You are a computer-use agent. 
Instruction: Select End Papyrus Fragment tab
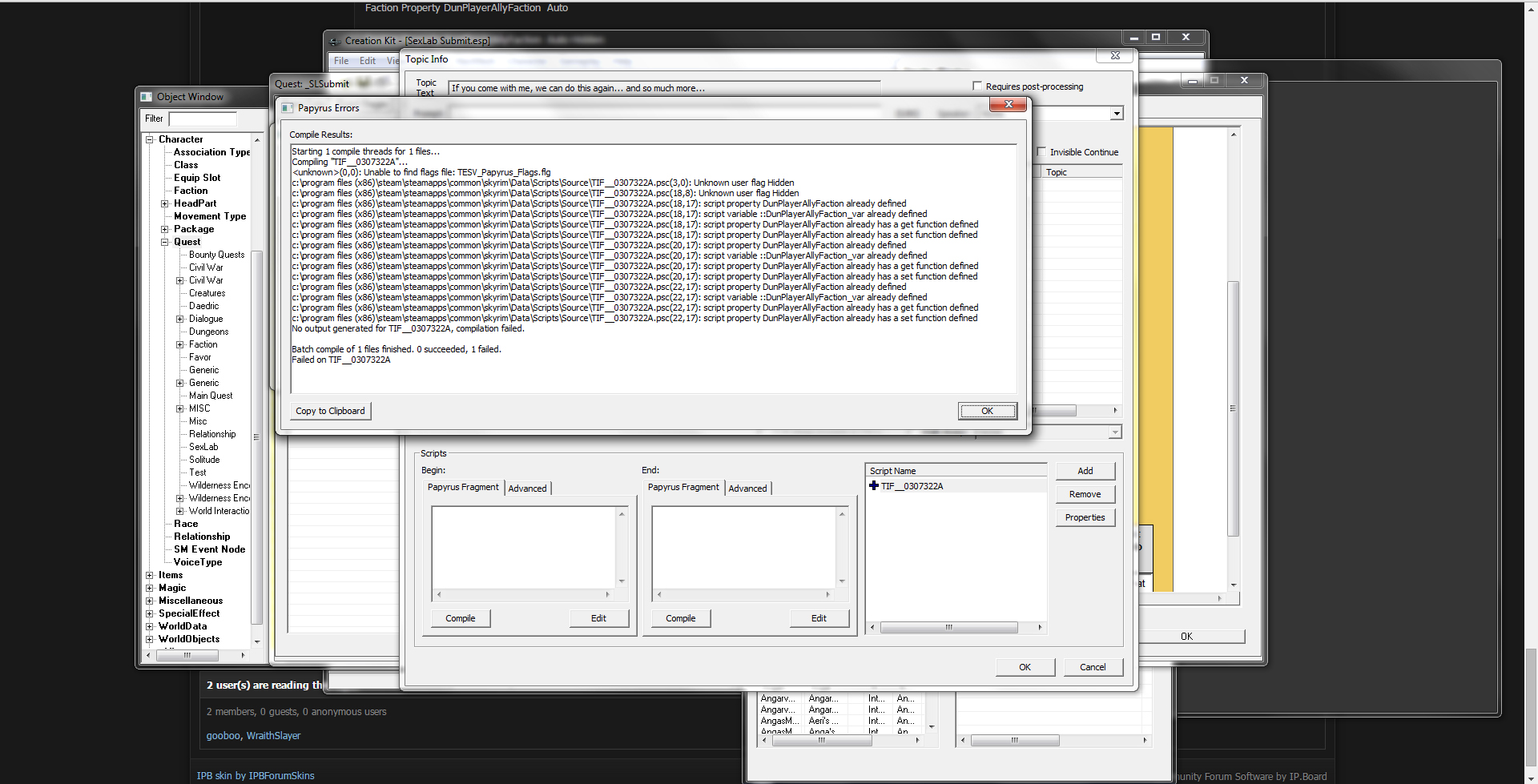683,487
